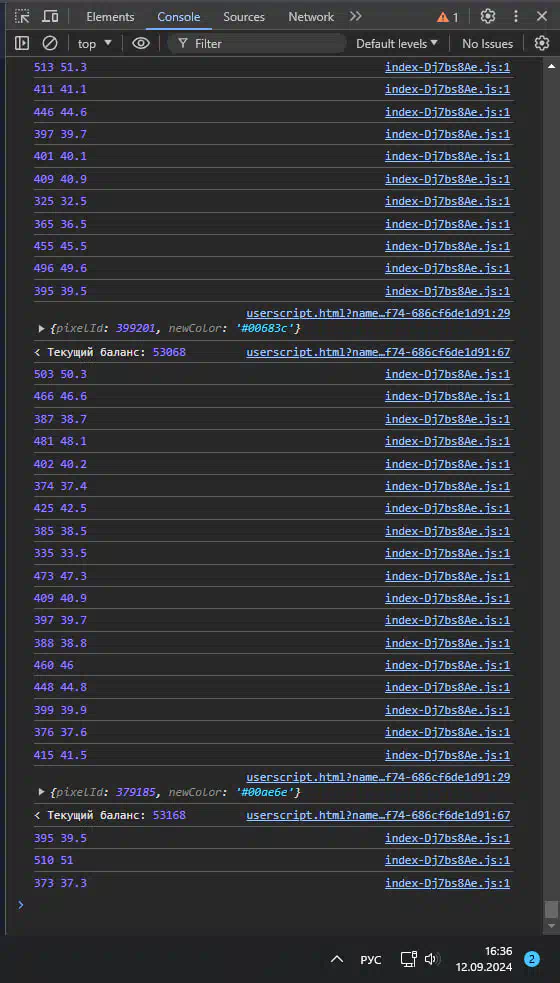Click the warning count triangle icon
Screen dimensions: 560x983
coord(443,18)
